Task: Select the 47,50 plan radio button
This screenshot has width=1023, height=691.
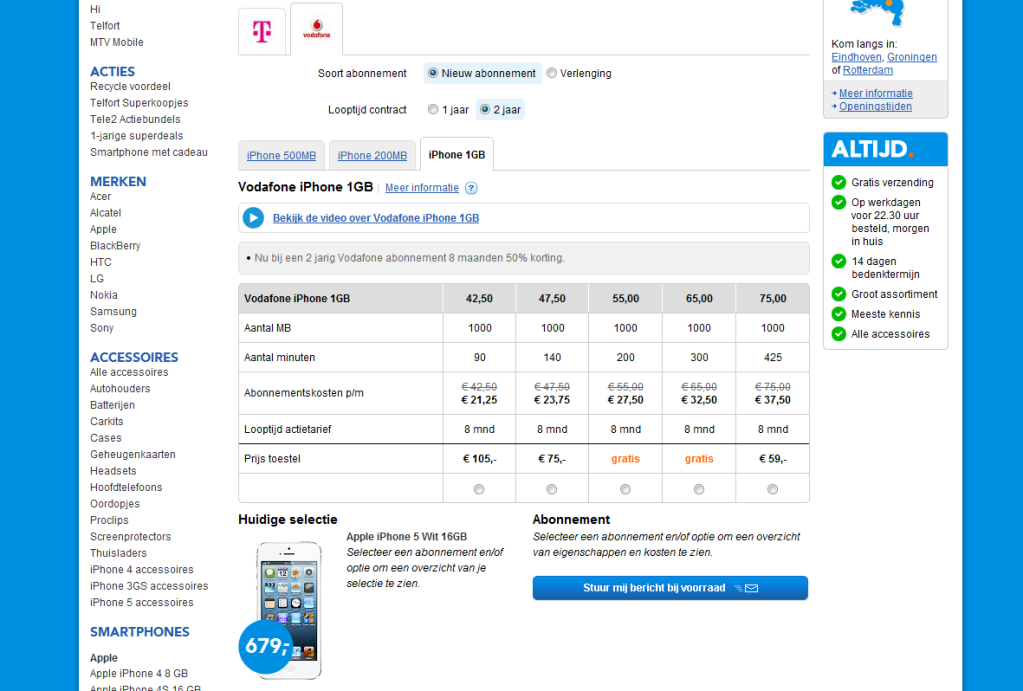Action: [x=552, y=489]
